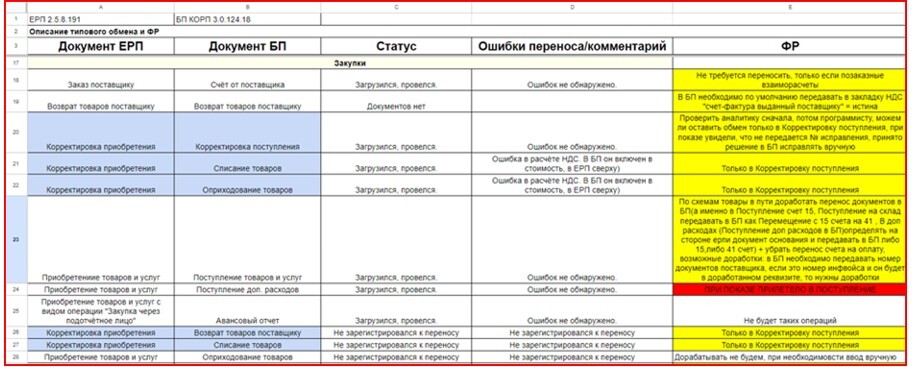
Task: Select row header 25
Action: click(15, 311)
